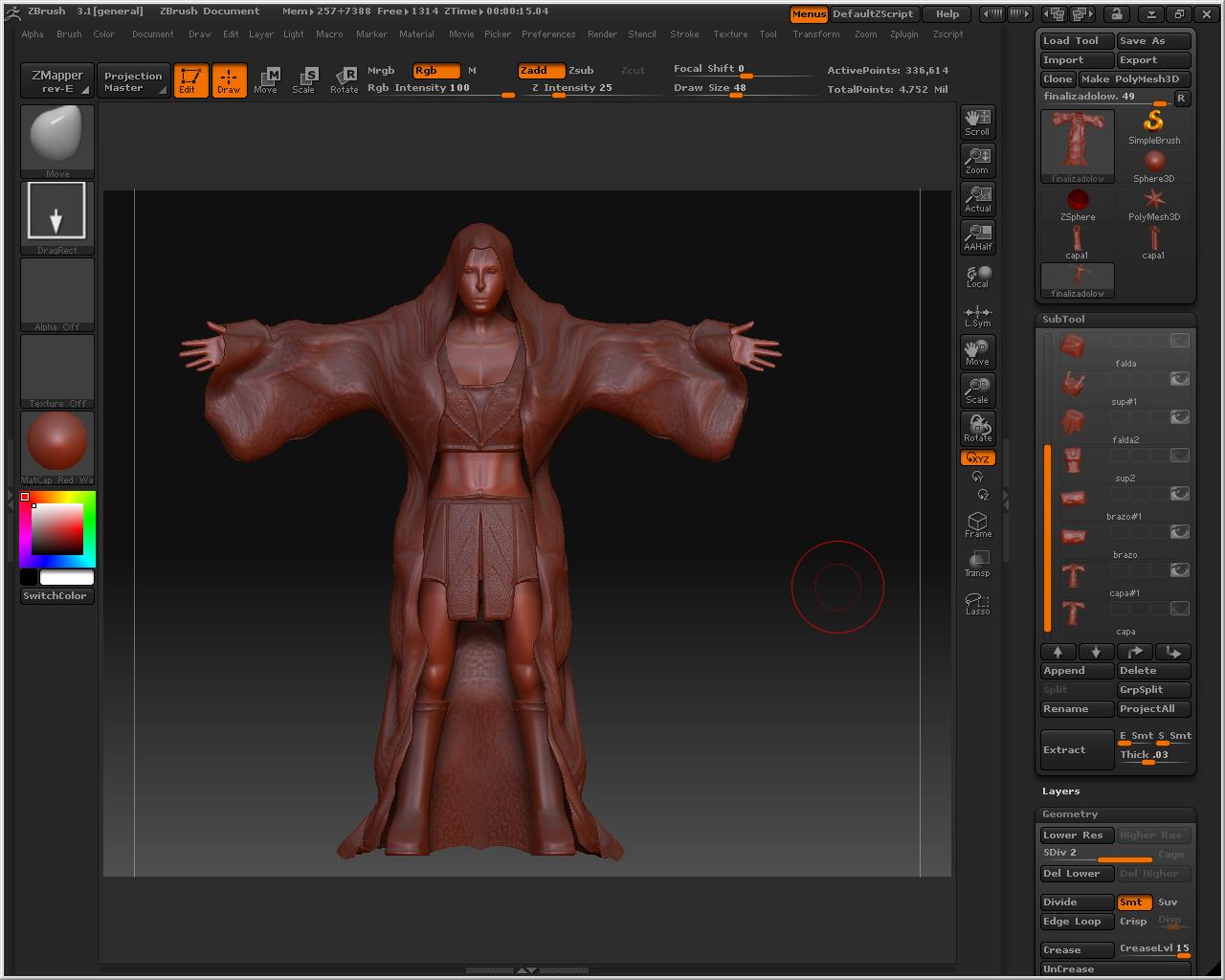Click the Make PolyMesh3D button

tap(1134, 79)
